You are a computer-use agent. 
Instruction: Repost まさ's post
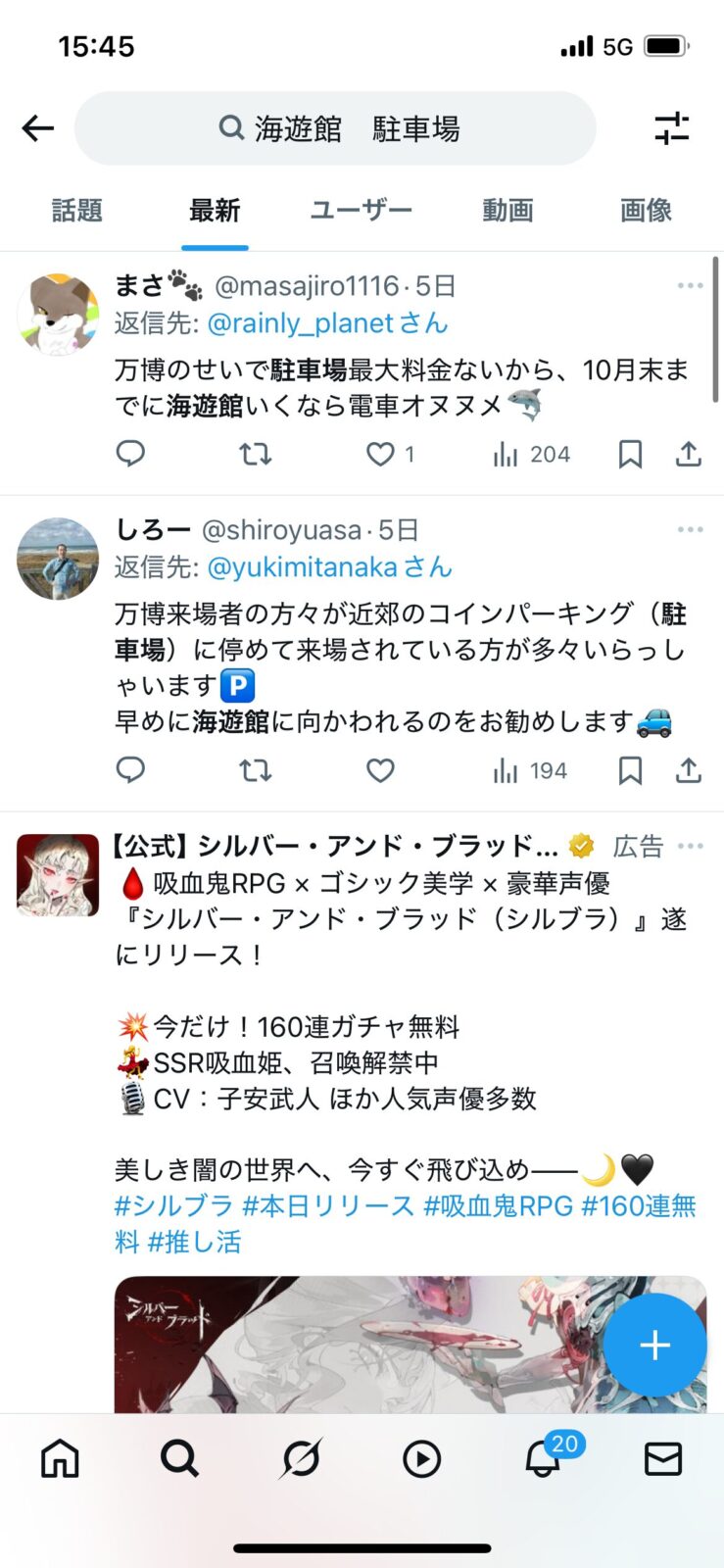click(256, 454)
